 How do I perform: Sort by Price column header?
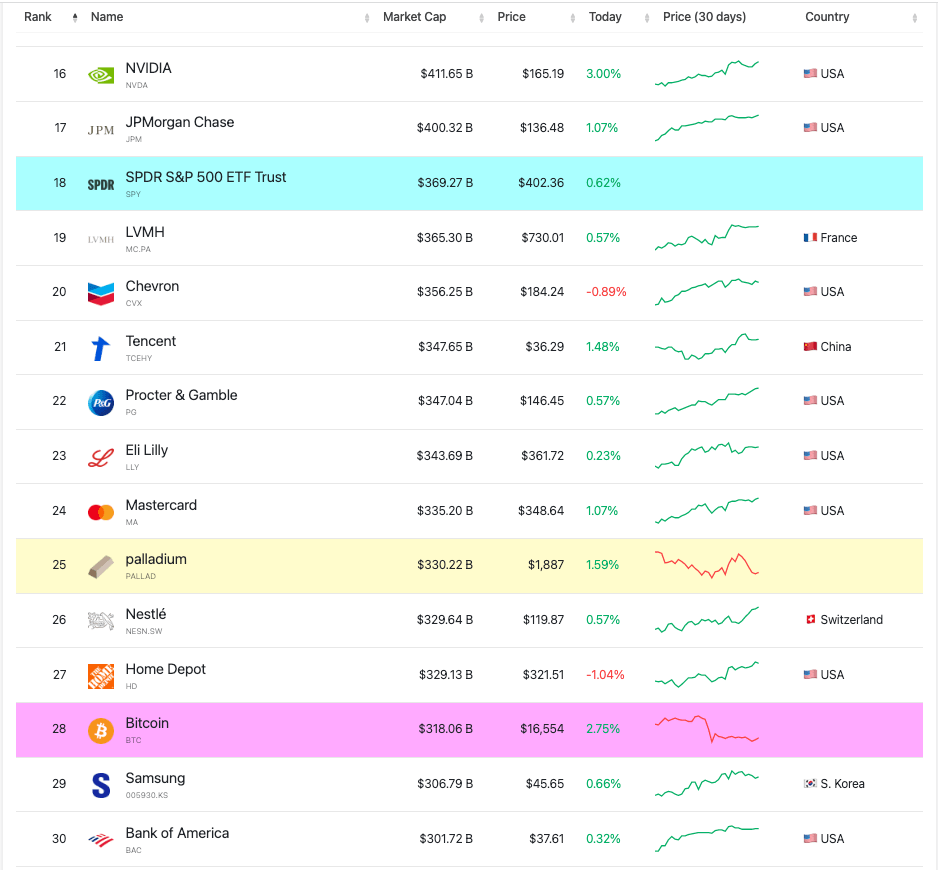coord(511,17)
